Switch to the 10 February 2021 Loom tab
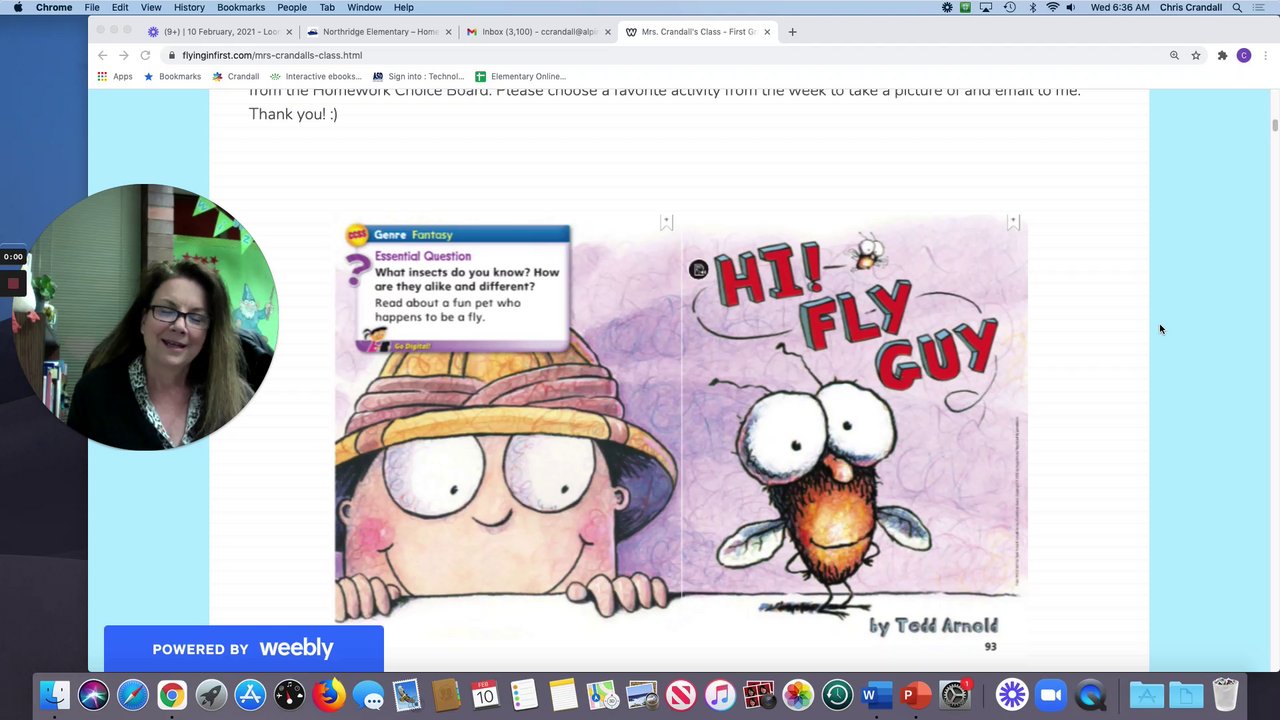1280x720 pixels. click(220, 32)
